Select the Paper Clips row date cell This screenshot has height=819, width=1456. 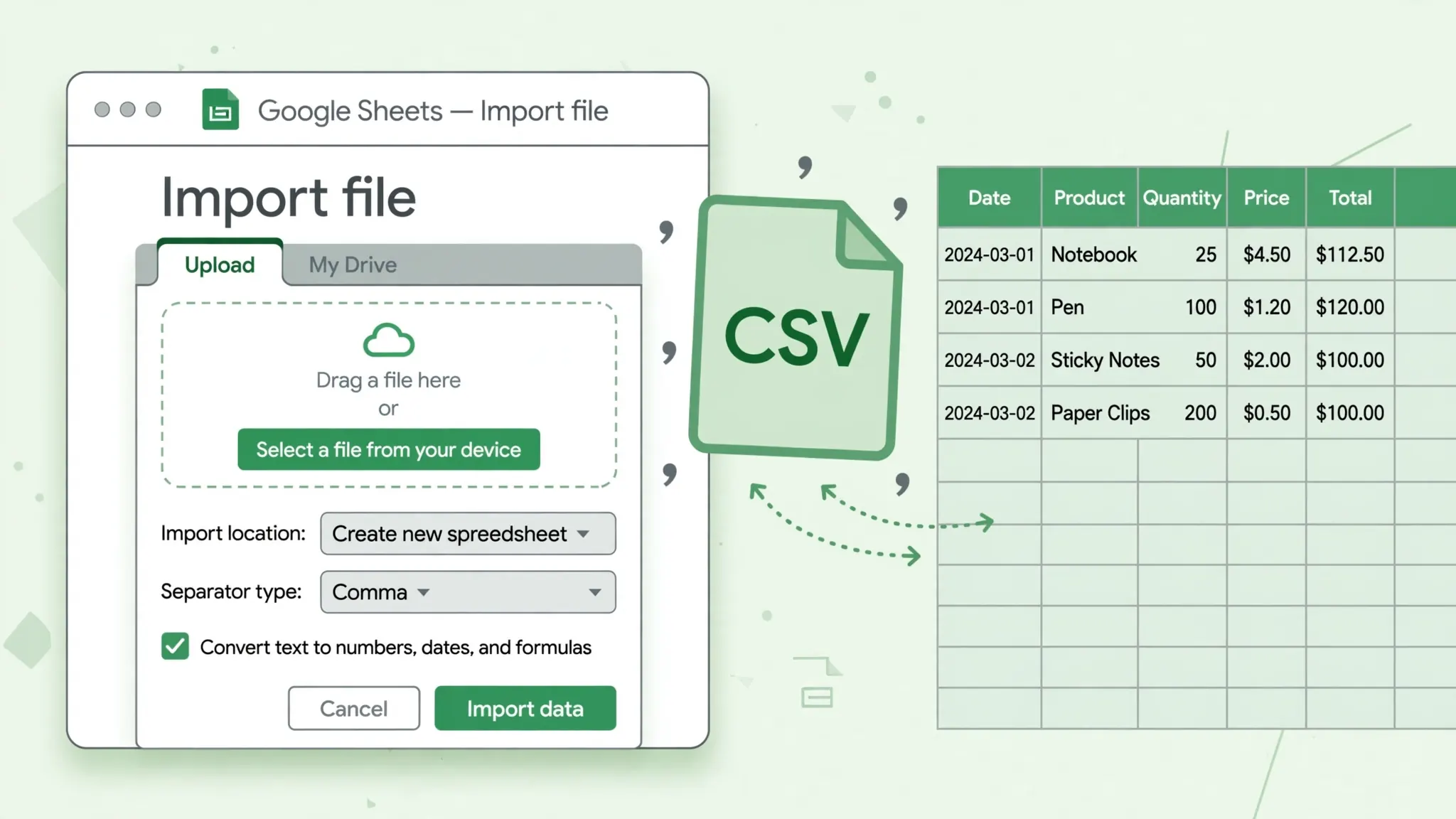click(x=990, y=412)
